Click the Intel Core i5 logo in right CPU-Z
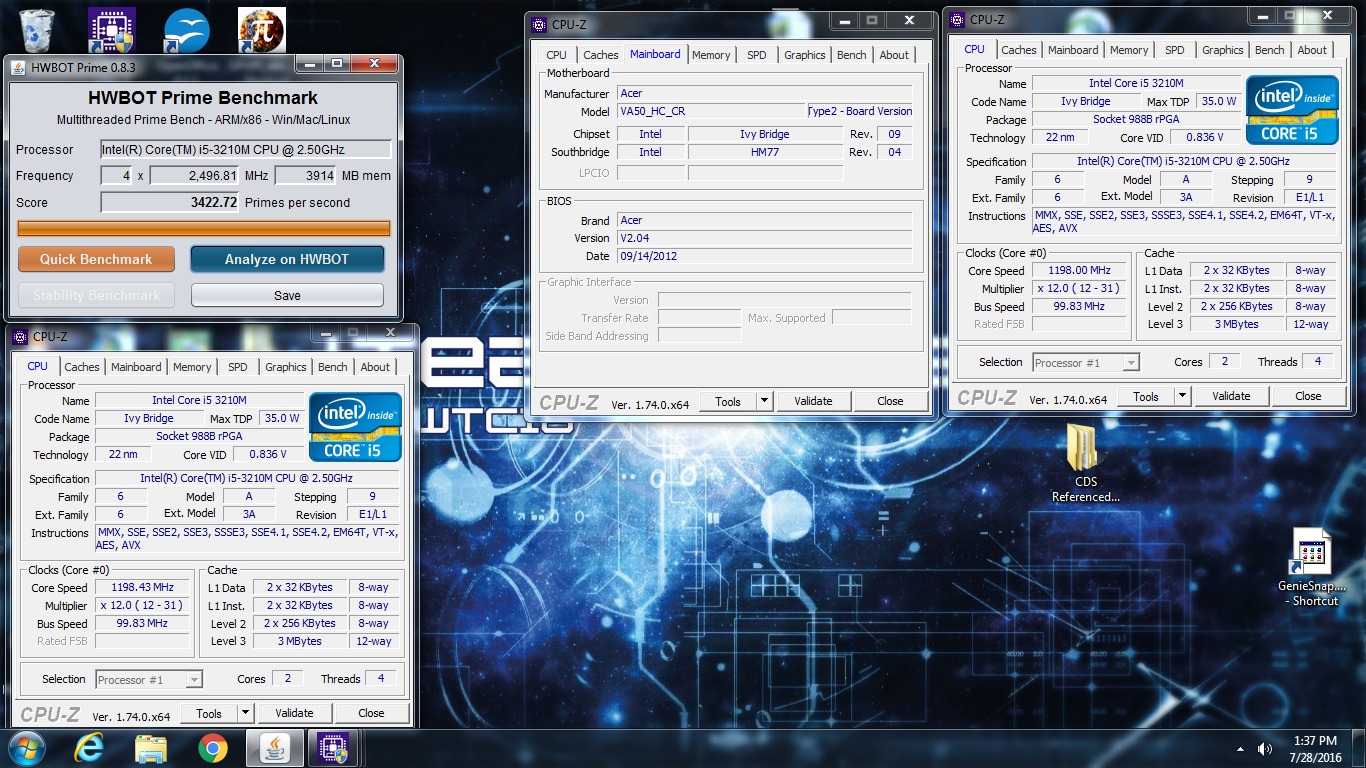The height and width of the screenshot is (768, 1366). 1292,110
